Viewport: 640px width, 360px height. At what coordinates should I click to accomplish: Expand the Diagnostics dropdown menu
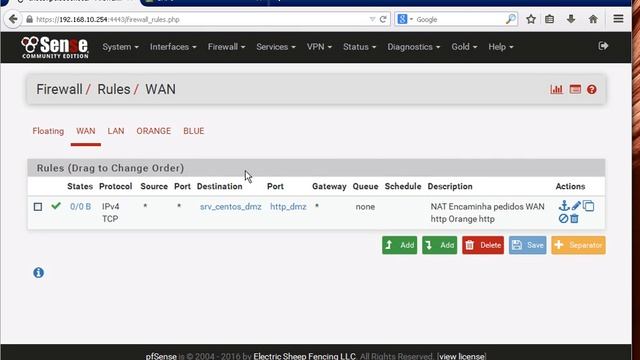click(413, 47)
